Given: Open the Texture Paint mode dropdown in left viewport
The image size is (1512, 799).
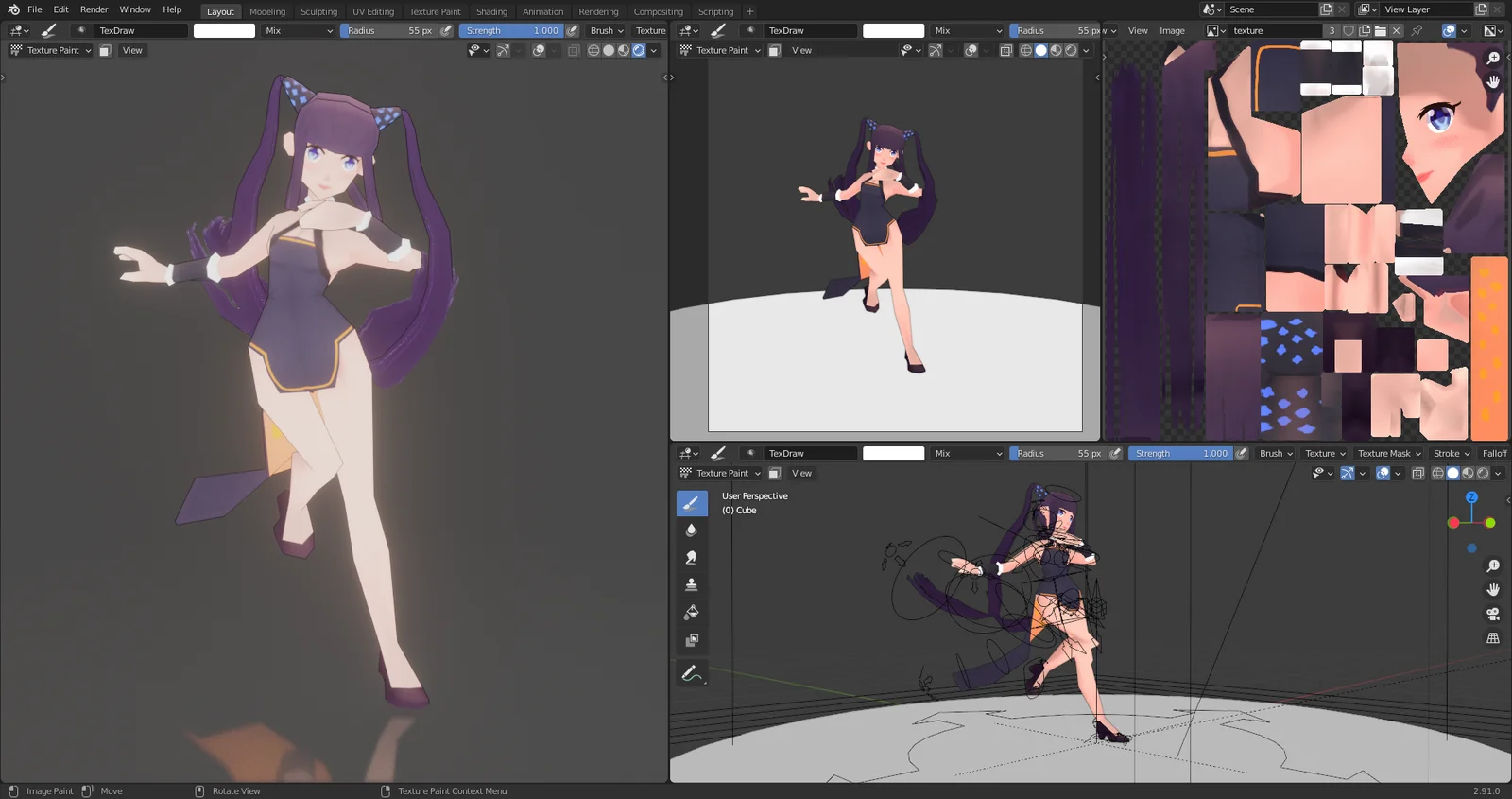Looking at the screenshot, I should pos(51,50).
